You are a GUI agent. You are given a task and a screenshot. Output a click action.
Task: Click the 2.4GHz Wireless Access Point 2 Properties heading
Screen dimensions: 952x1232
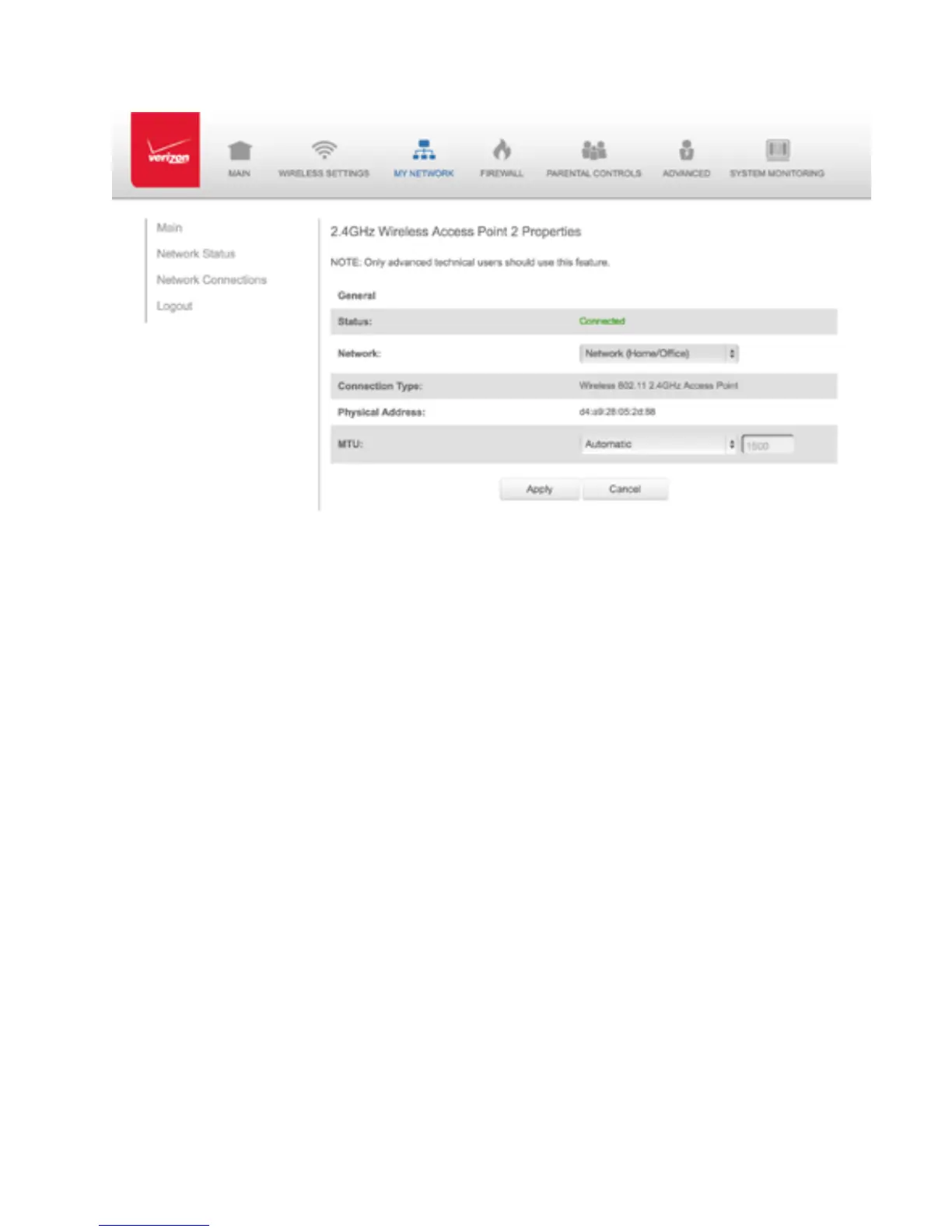pyautogui.click(x=456, y=232)
